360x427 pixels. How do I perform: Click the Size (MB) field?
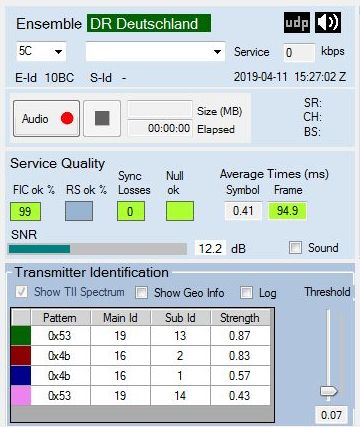160,109
